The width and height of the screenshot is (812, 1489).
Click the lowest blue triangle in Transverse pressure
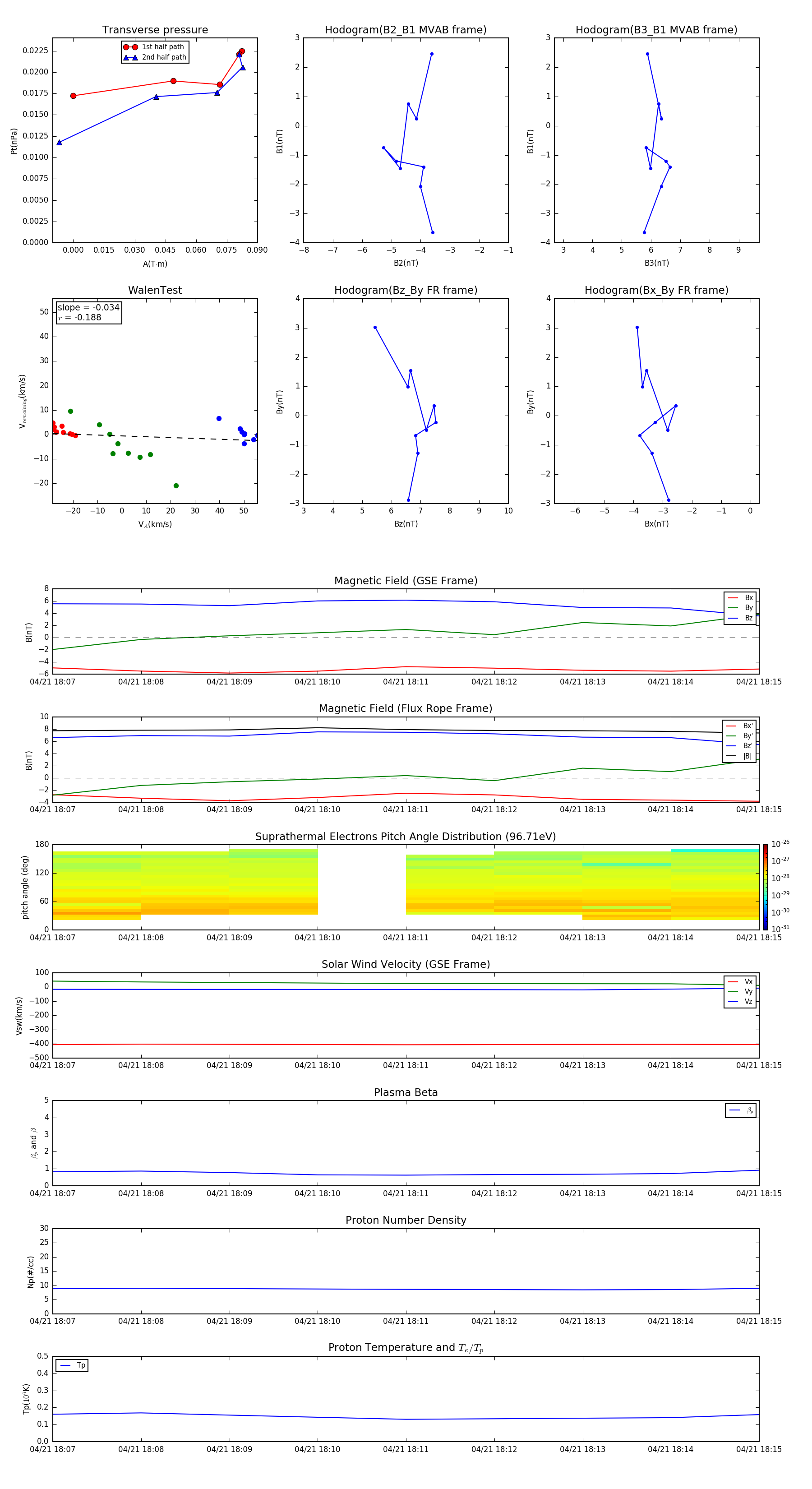click(x=59, y=142)
